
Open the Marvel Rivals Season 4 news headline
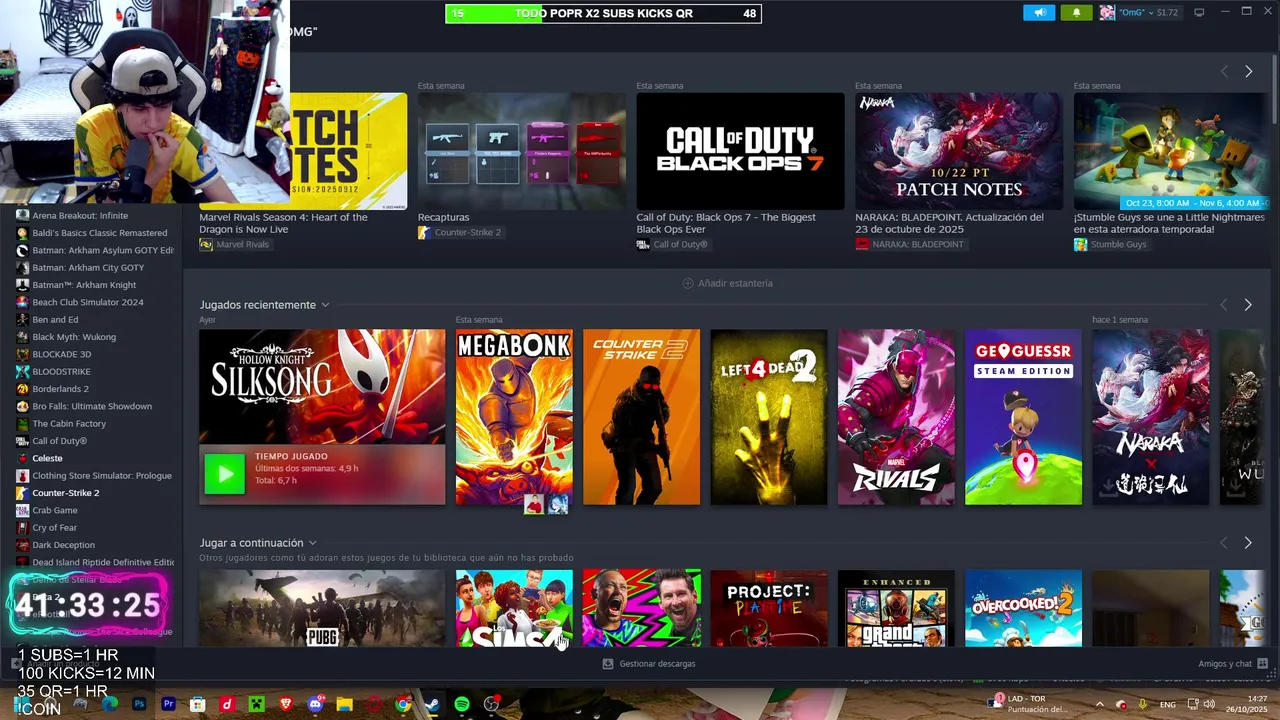(283, 223)
